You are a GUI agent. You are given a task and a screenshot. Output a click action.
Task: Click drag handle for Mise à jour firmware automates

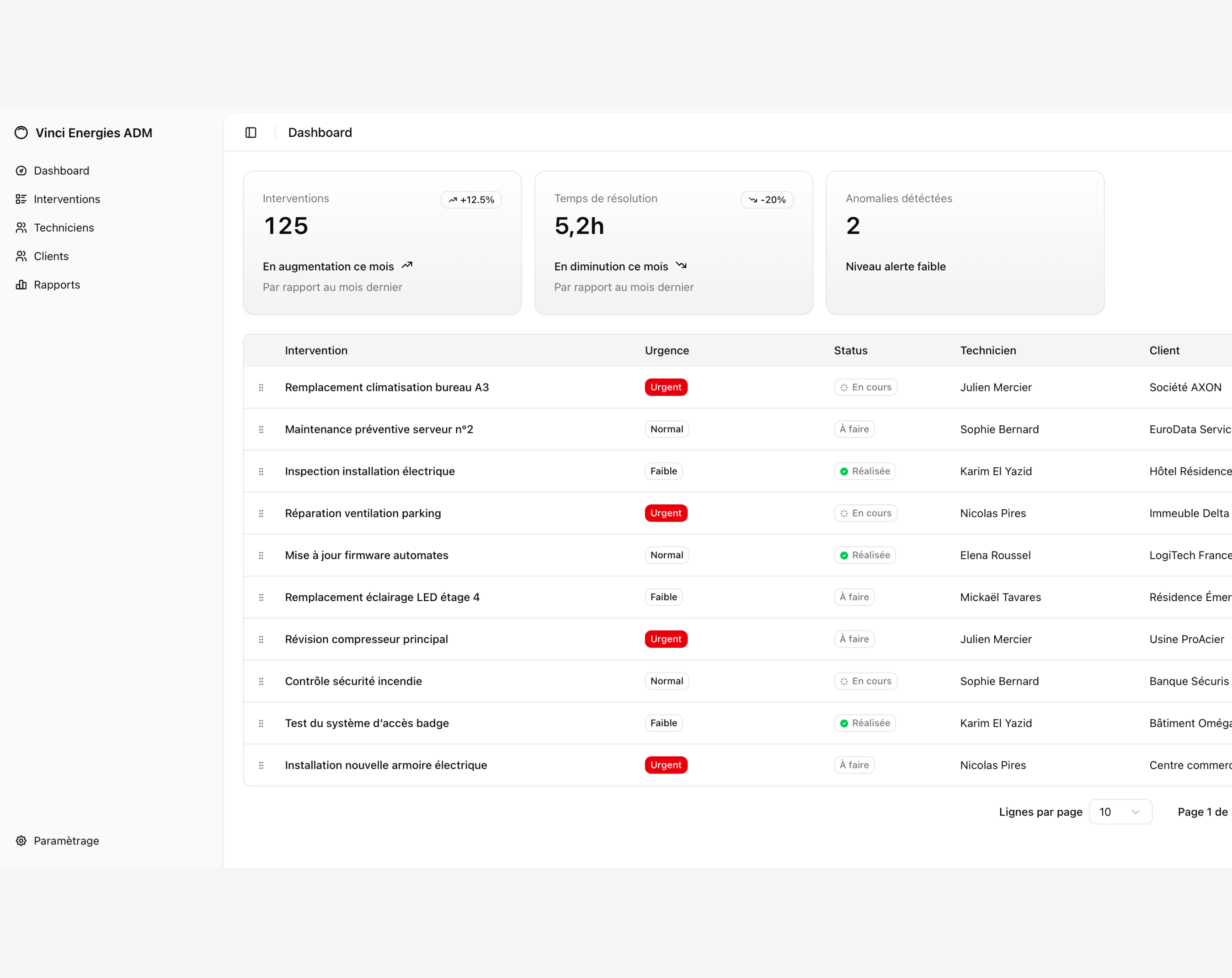261,556
